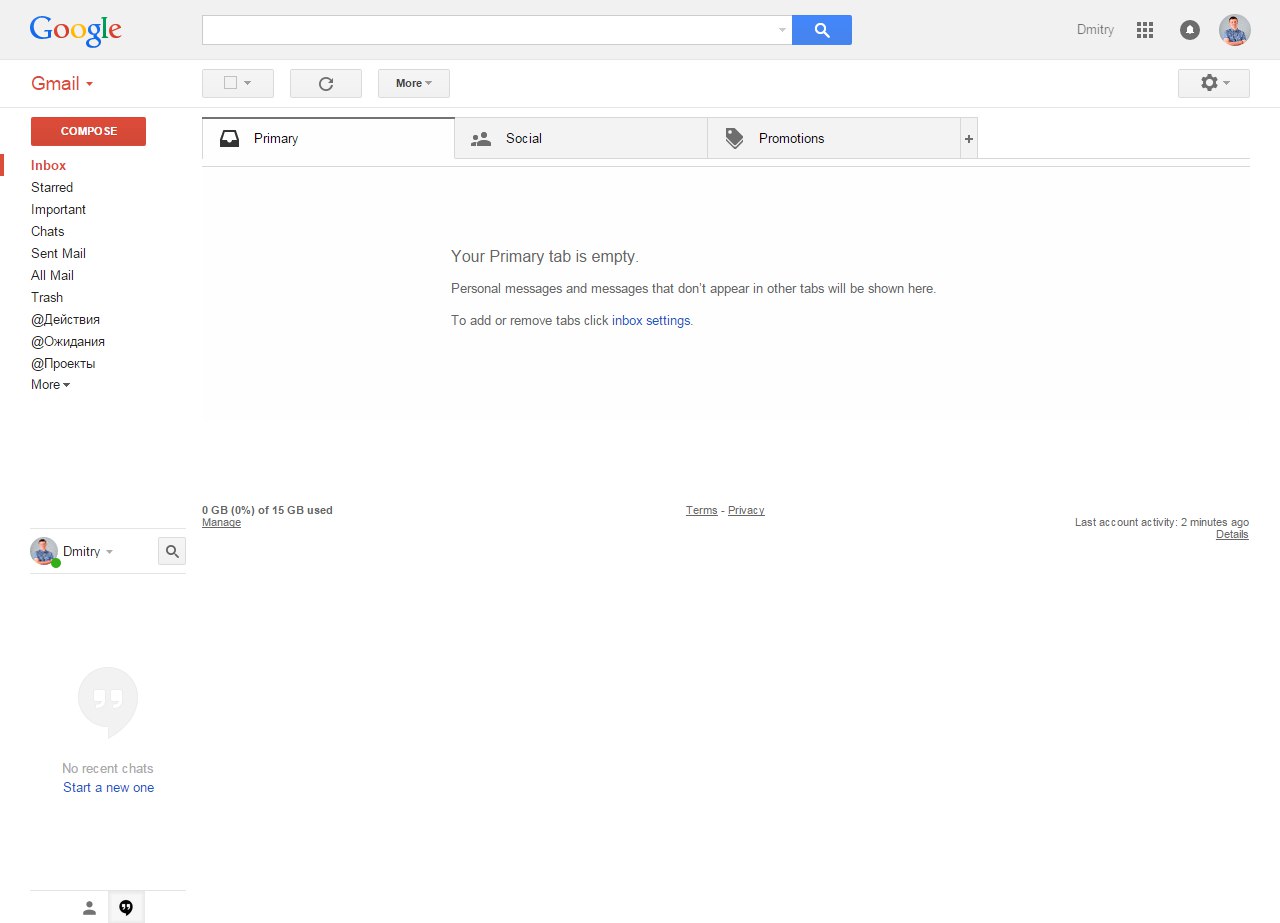The height and width of the screenshot is (923, 1280).
Task: Expand the select dropdown arrow
Action: pos(248,83)
